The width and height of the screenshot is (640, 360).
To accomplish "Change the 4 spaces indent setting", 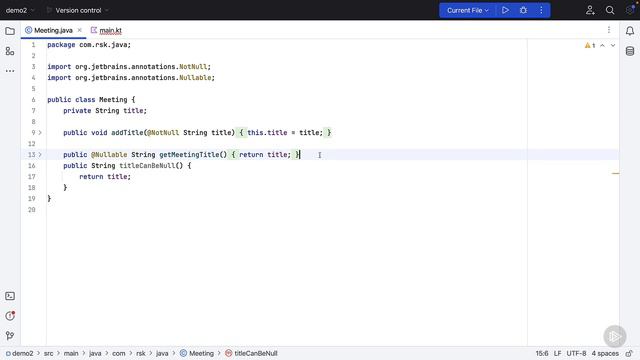I will point(605,353).
